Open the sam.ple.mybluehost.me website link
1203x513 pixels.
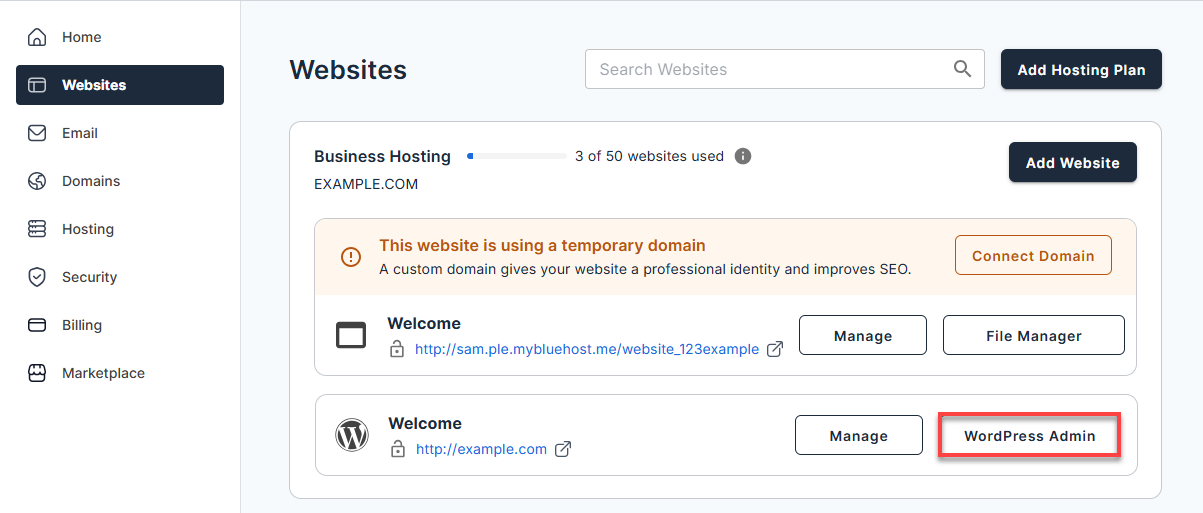coord(587,350)
